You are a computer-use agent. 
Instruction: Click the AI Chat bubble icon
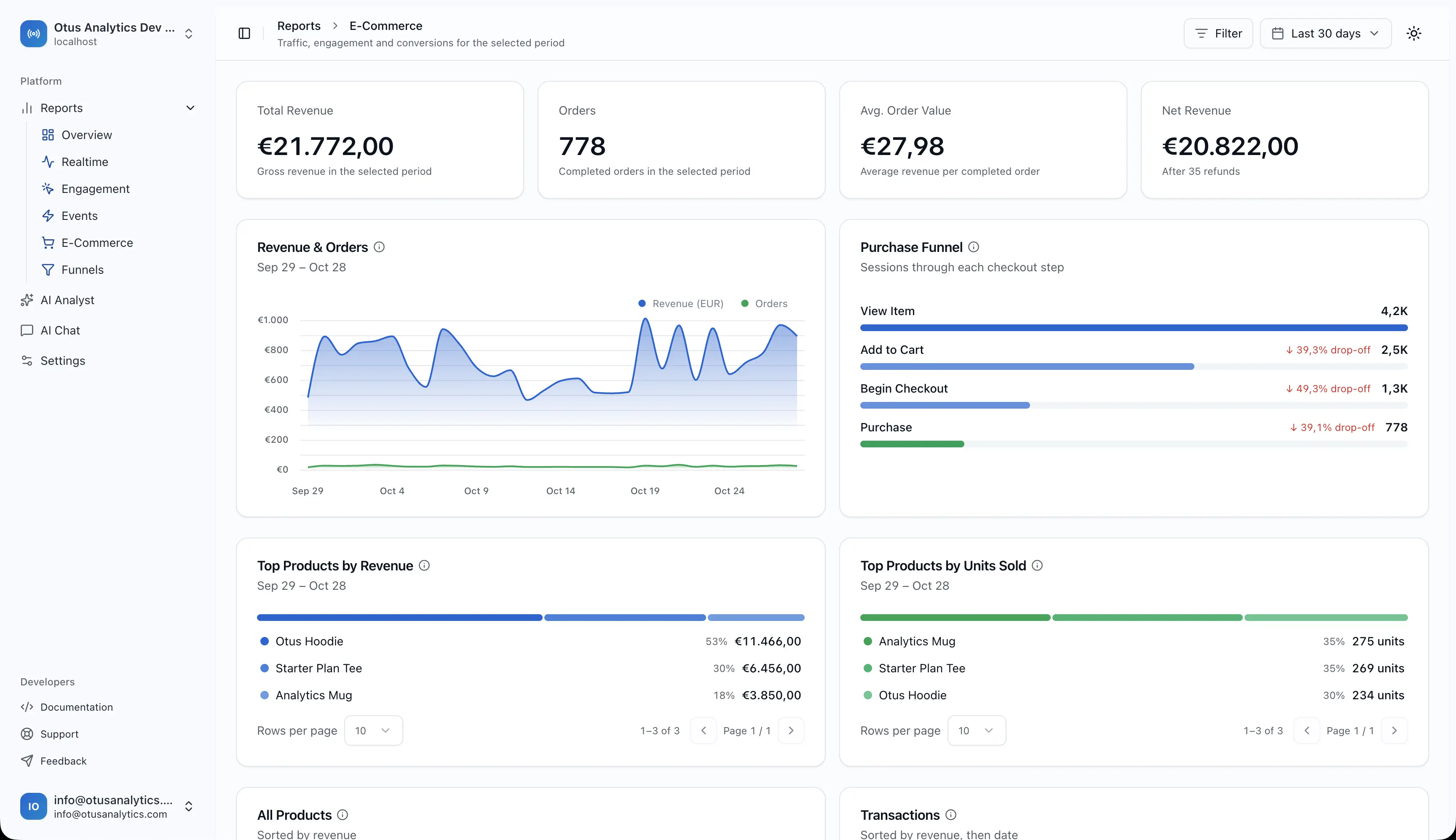point(27,331)
